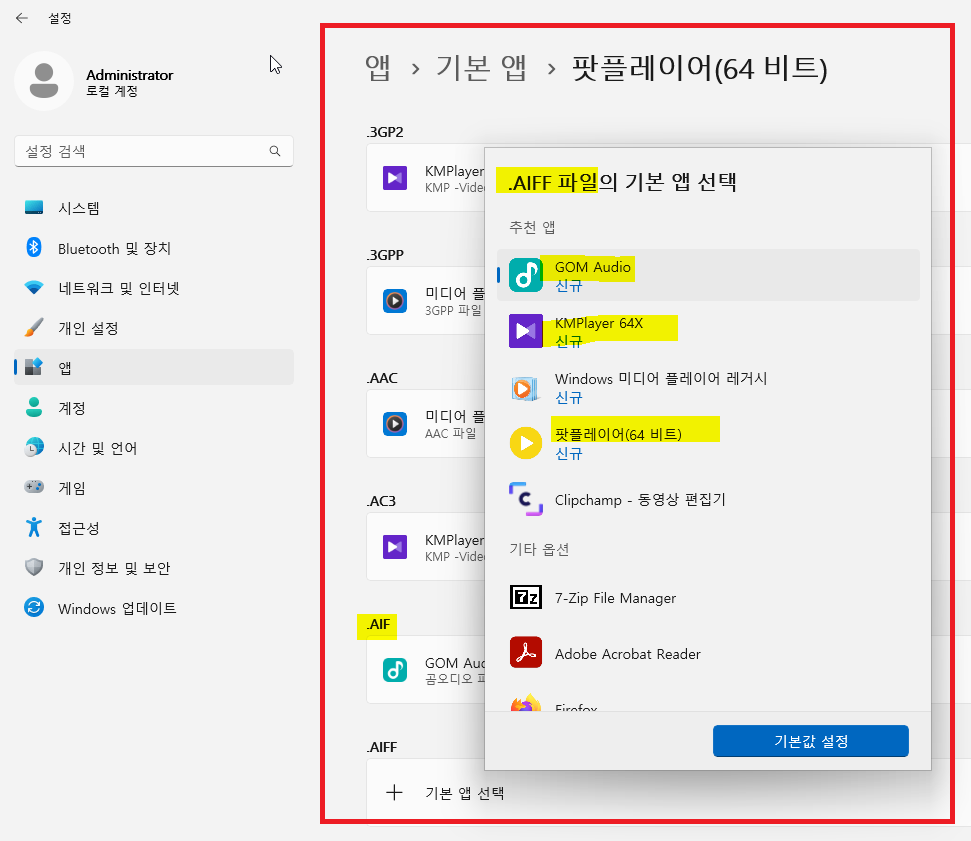Select the 앱 category in the sidebar
971x841 pixels.
pos(154,367)
